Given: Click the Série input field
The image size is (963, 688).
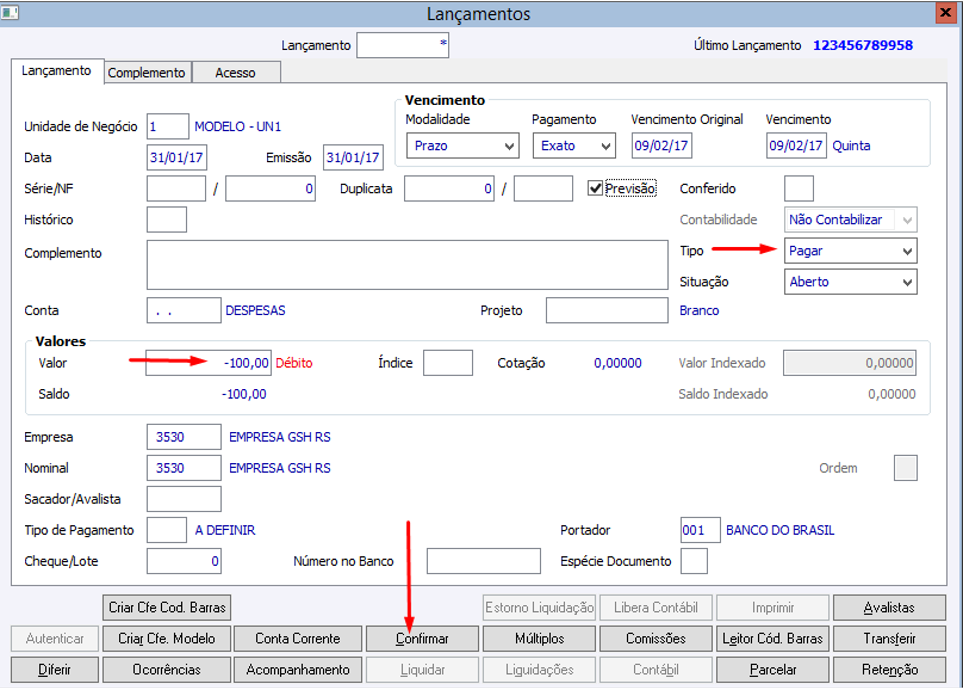Looking at the screenshot, I should [176, 189].
